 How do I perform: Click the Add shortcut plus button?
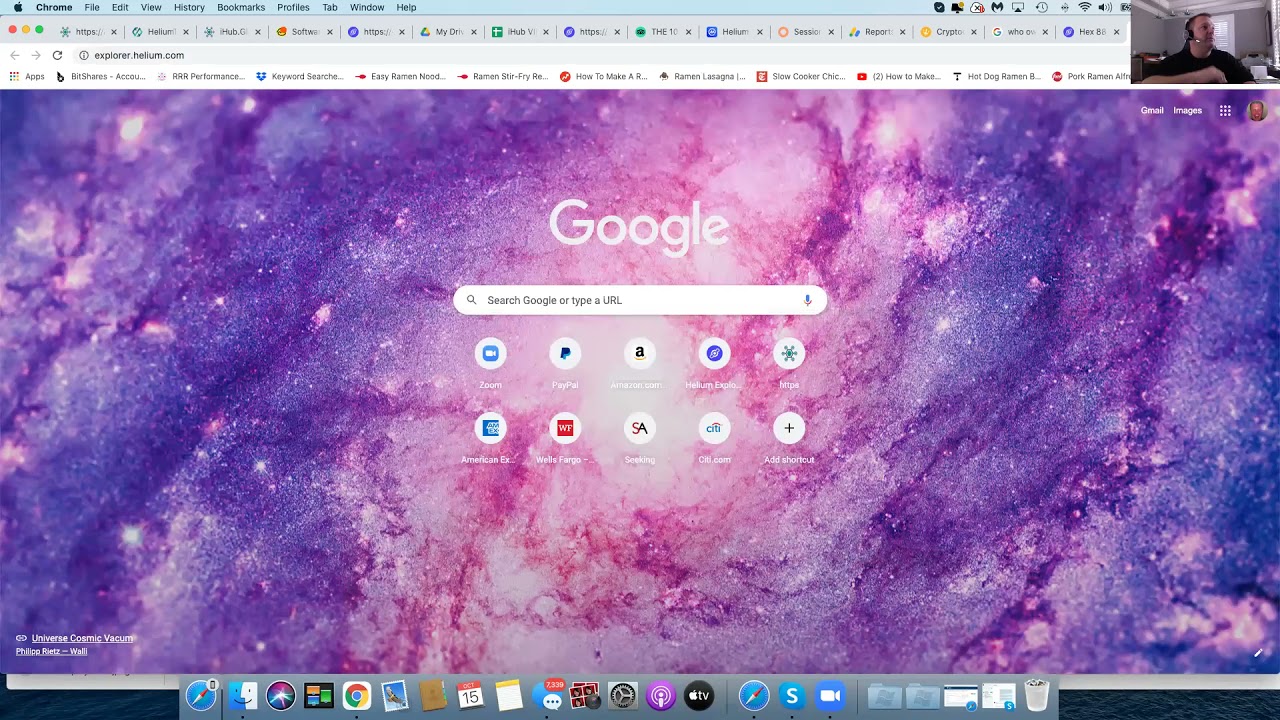pyautogui.click(x=789, y=428)
